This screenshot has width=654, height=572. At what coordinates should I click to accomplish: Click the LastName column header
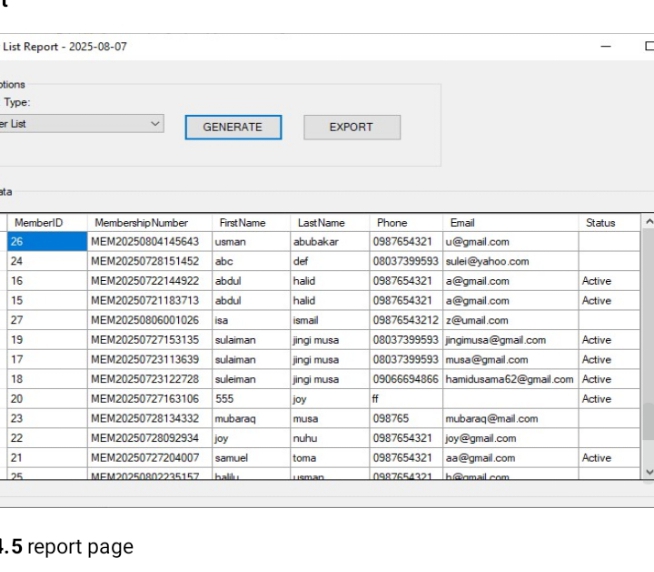click(320, 223)
